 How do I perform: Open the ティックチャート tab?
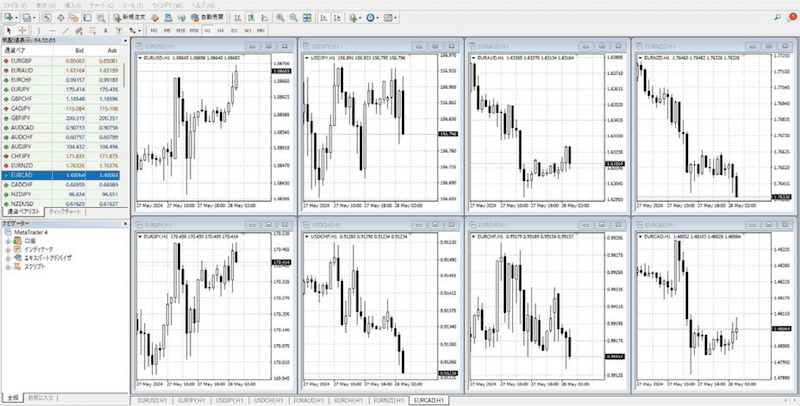[65, 212]
